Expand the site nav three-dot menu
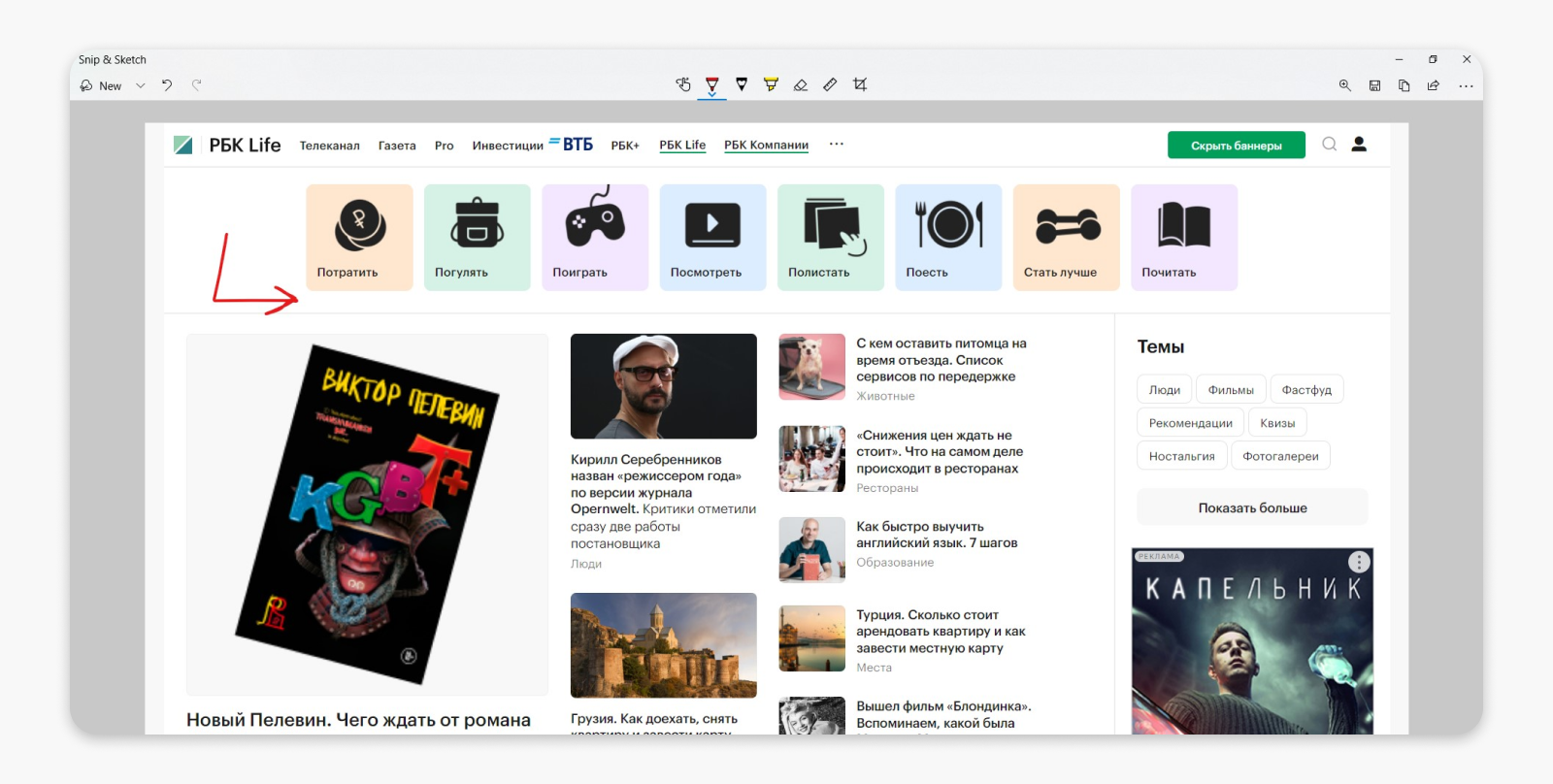The width and height of the screenshot is (1553, 784). point(837,145)
